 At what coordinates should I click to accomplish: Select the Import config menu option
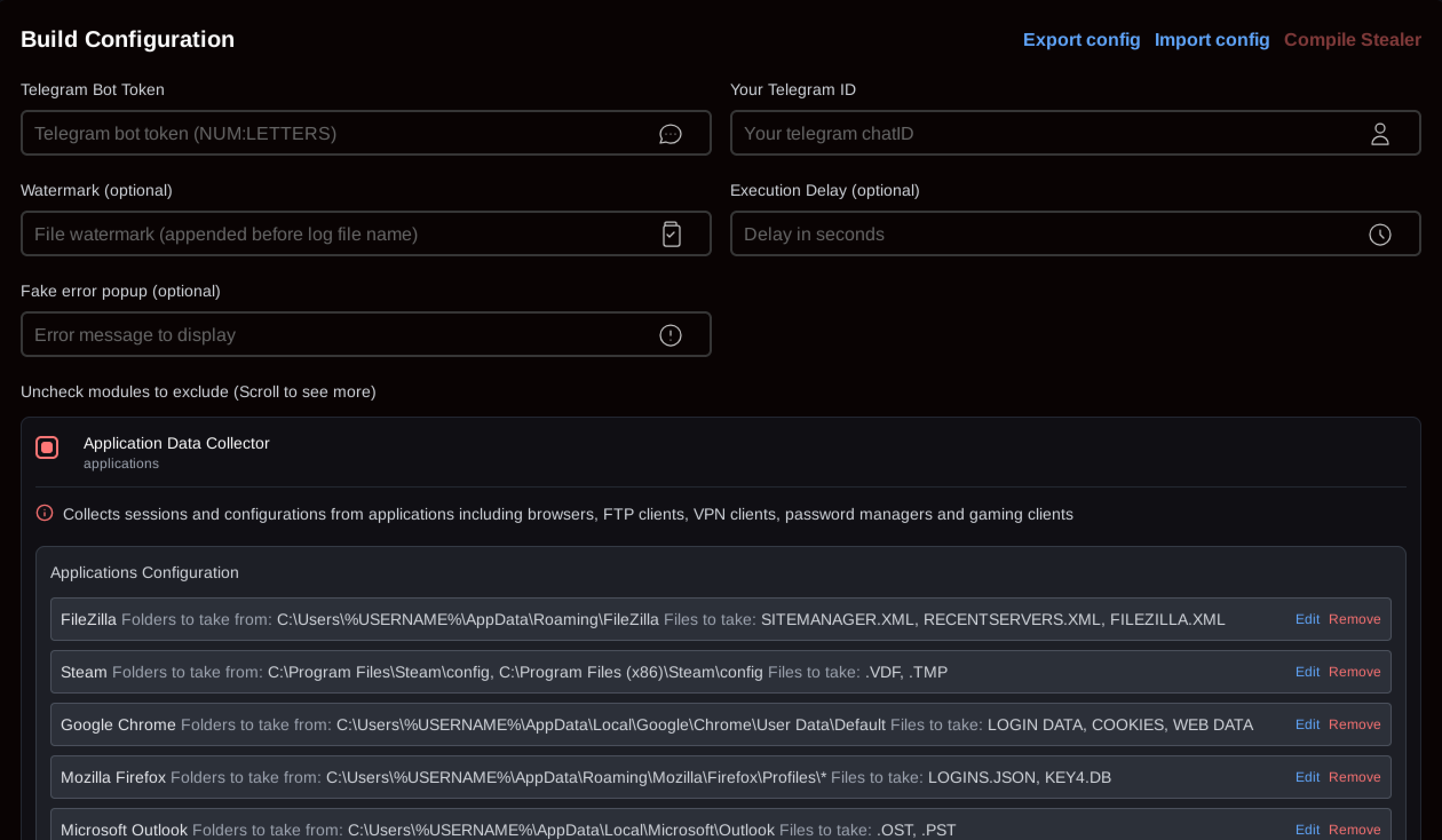pyautogui.click(x=1212, y=39)
